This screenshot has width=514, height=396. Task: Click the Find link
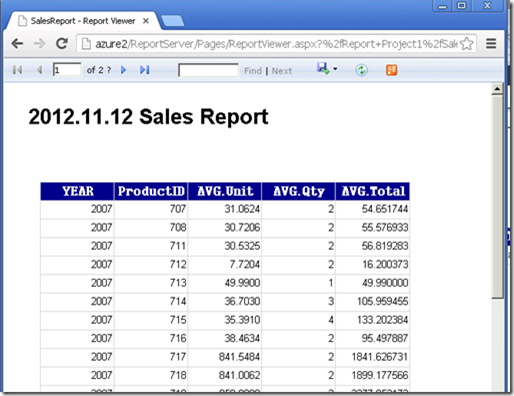(x=253, y=71)
